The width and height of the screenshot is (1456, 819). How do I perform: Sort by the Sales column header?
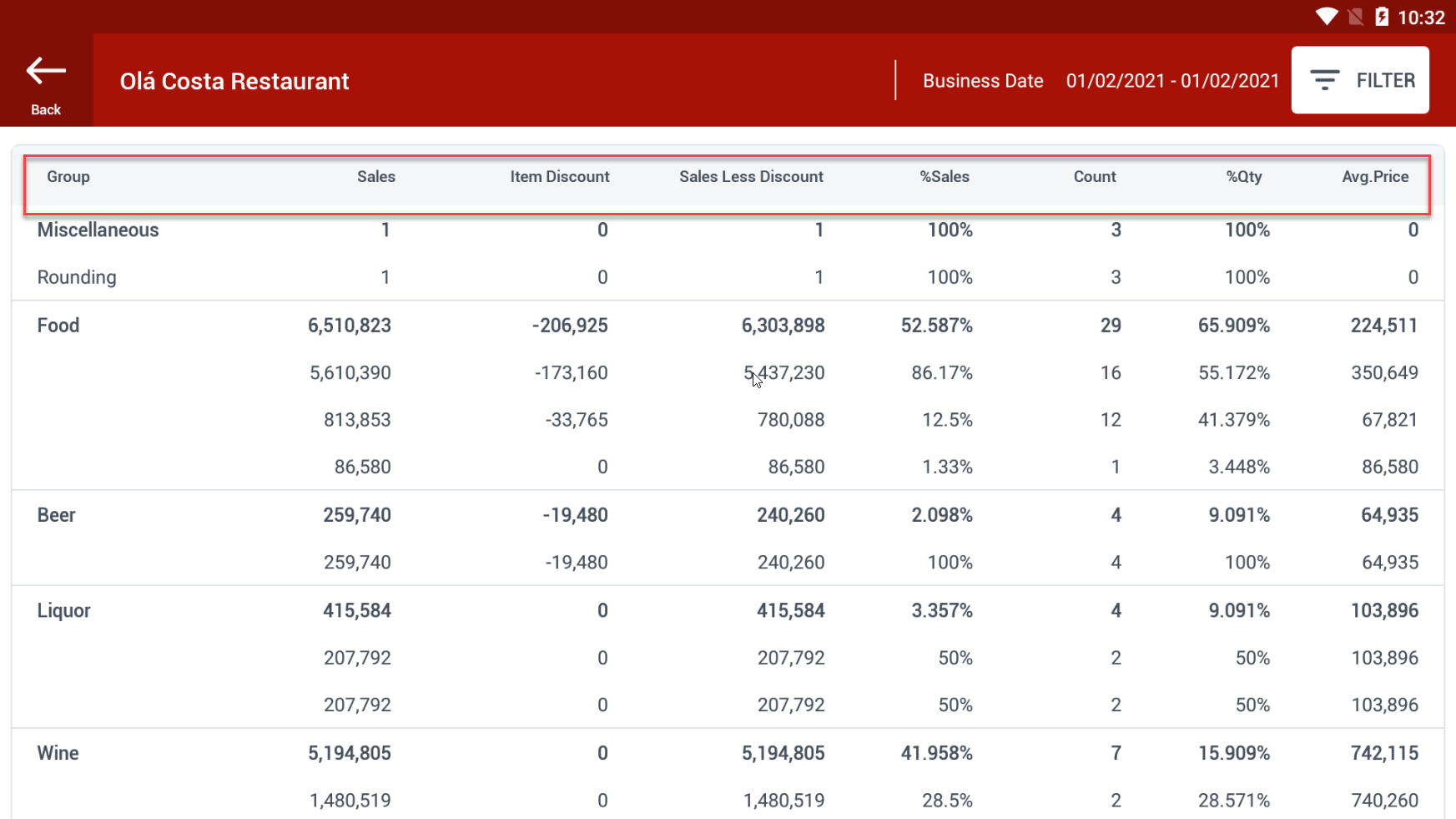[375, 177]
